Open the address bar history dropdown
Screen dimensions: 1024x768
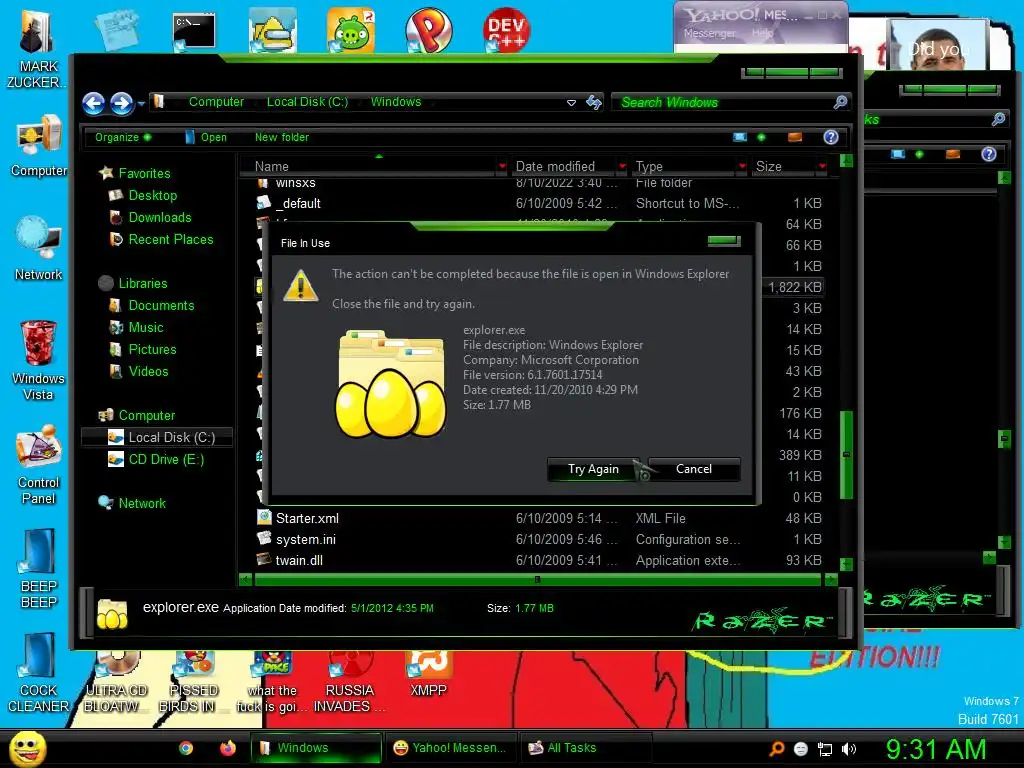tap(571, 103)
